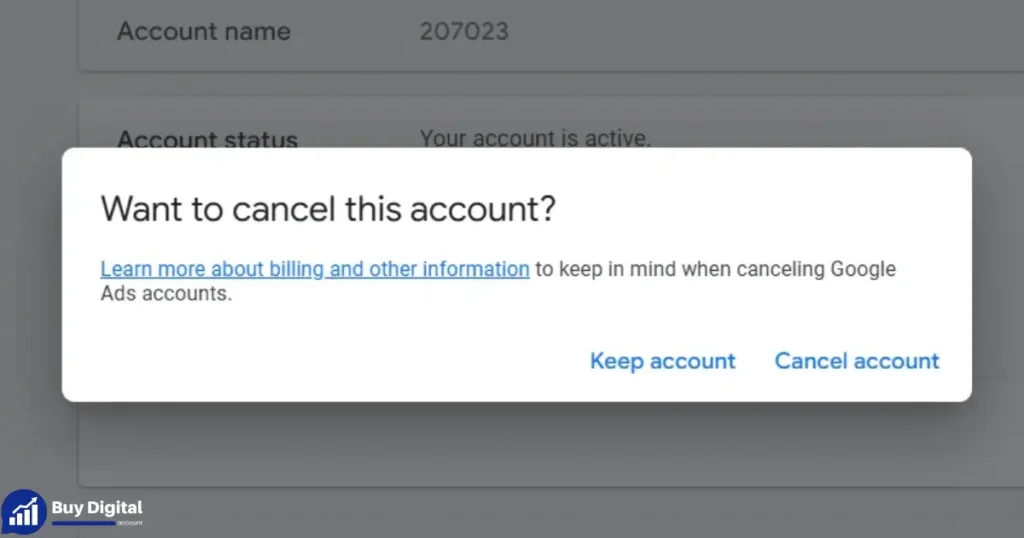Confirm with the Cancel account button

857,361
